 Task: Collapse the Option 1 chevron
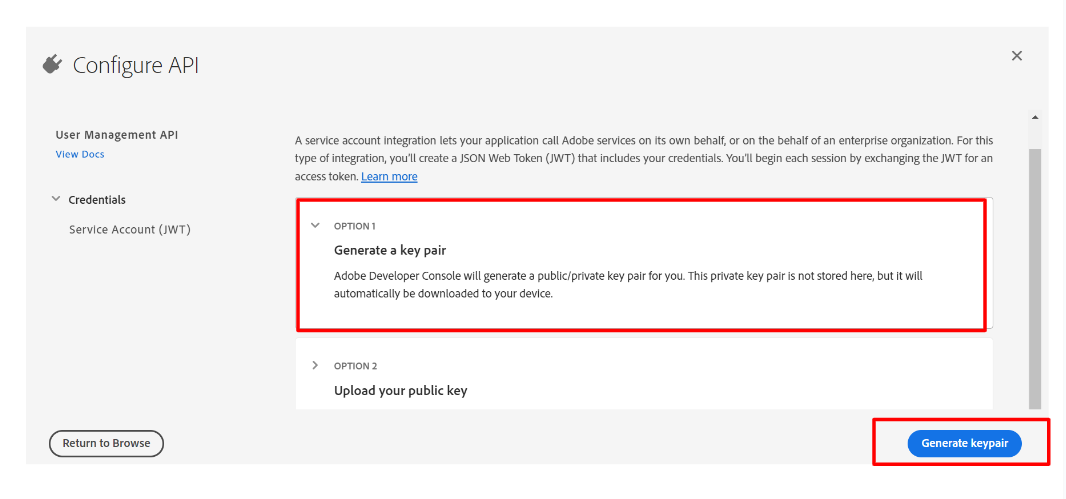pyautogui.click(x=315, y=225)
